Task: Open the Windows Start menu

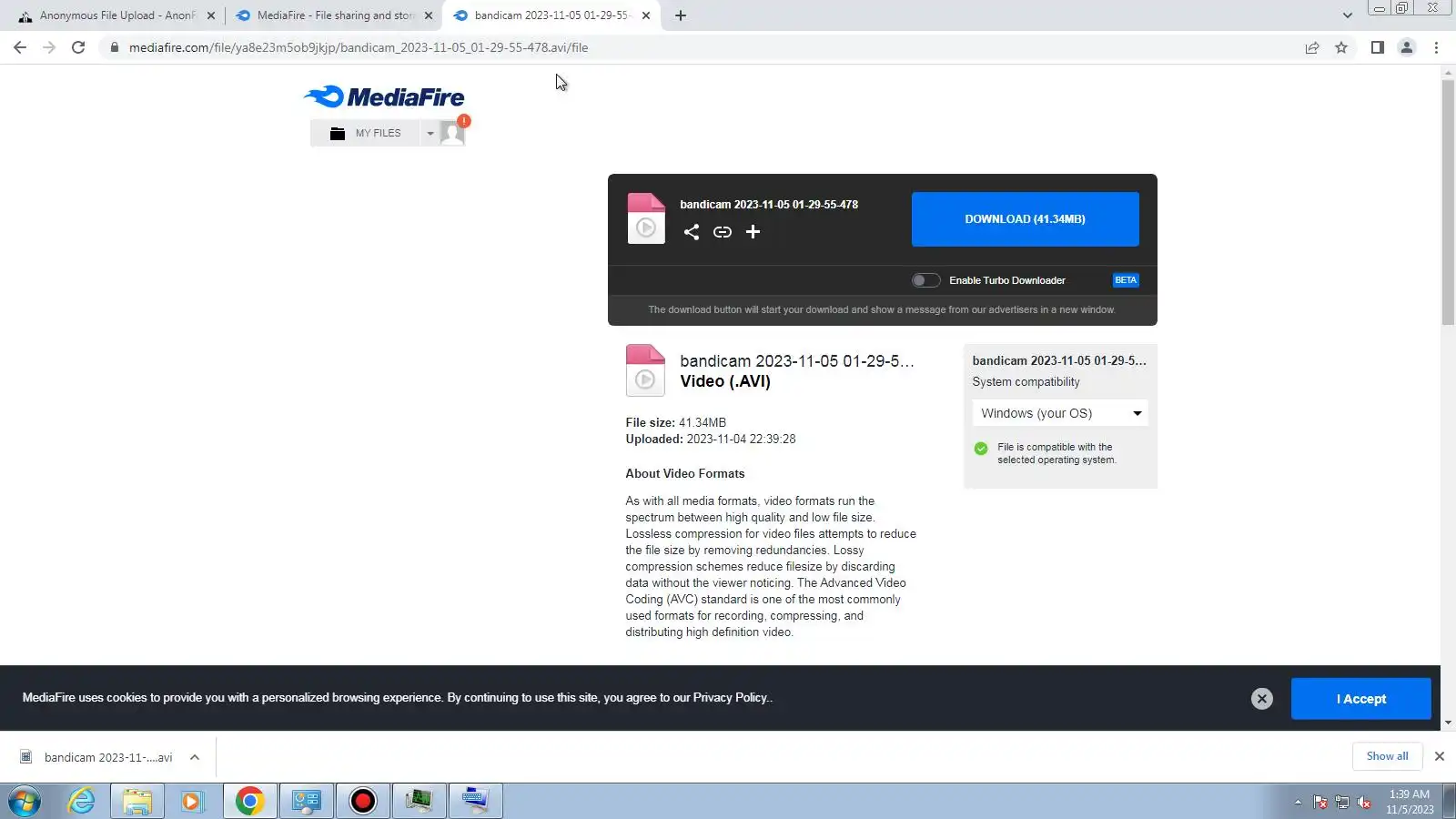Action: click(25, 802)
